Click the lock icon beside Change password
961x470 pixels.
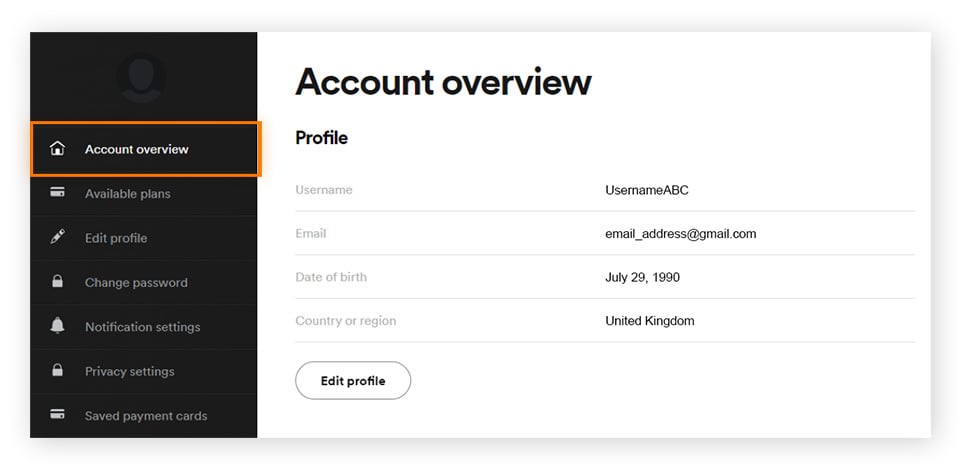(x=57, y=281)
